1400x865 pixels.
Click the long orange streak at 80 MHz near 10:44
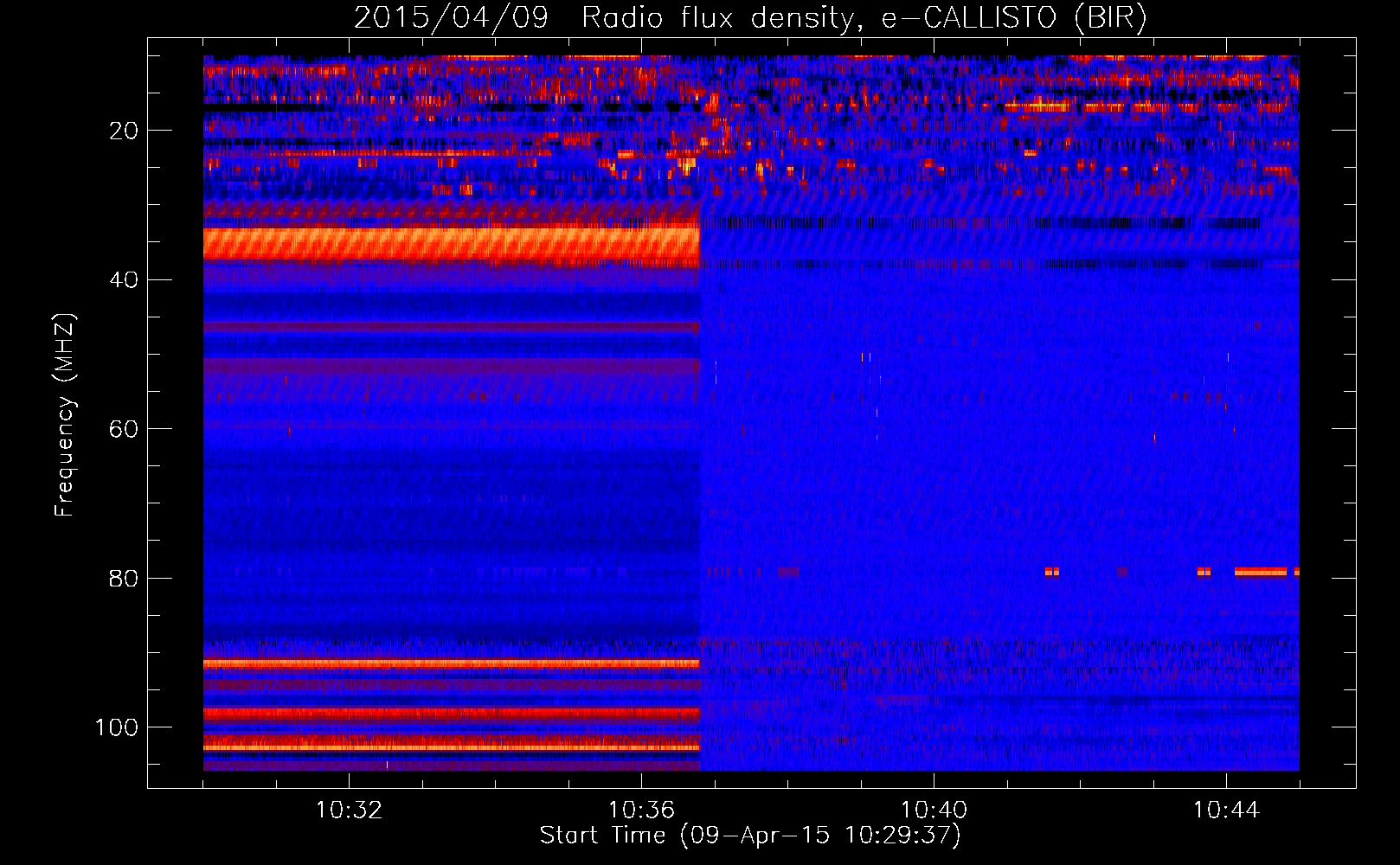[x=1261, y=572]
